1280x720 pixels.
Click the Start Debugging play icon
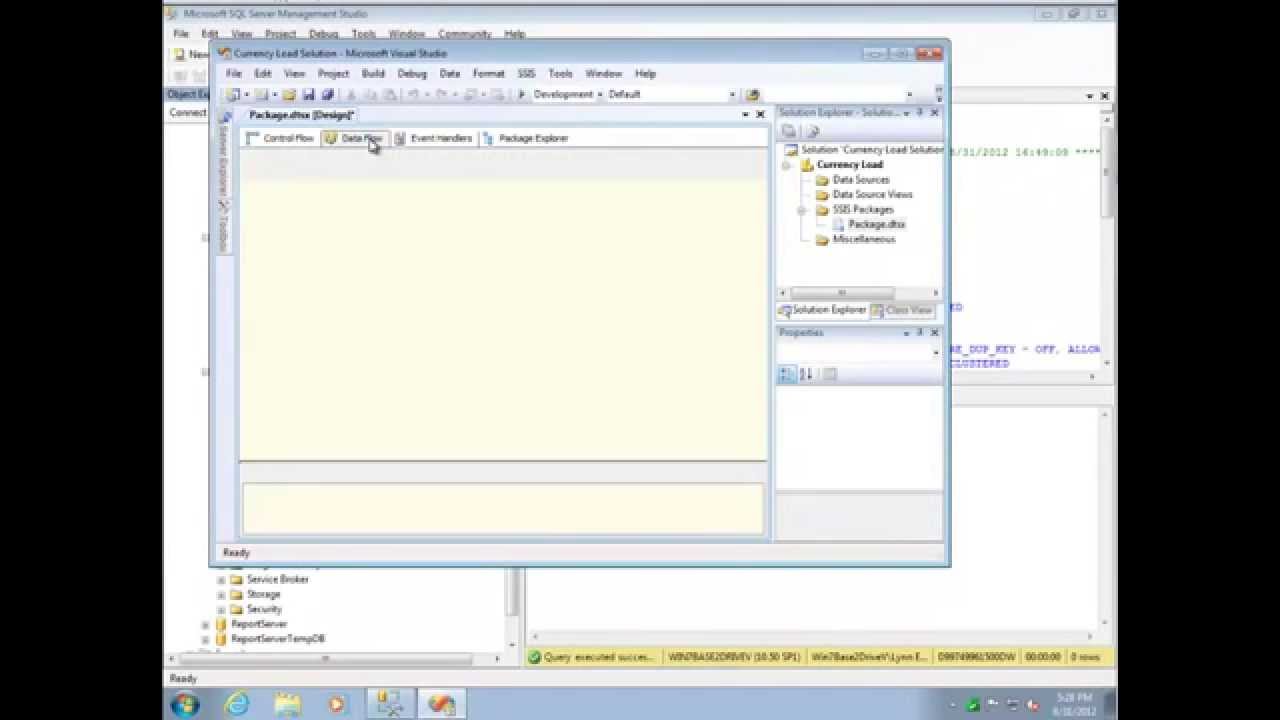click(521, 95)
